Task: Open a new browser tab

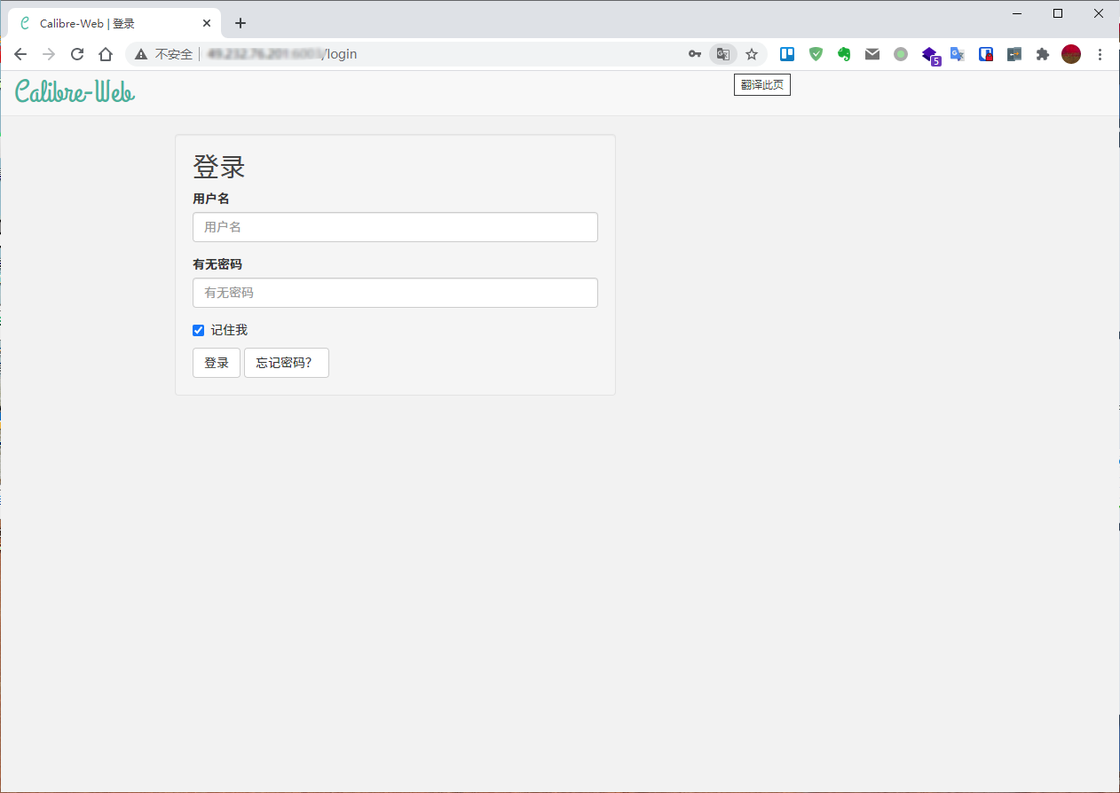Action: (x=241, y=24)
